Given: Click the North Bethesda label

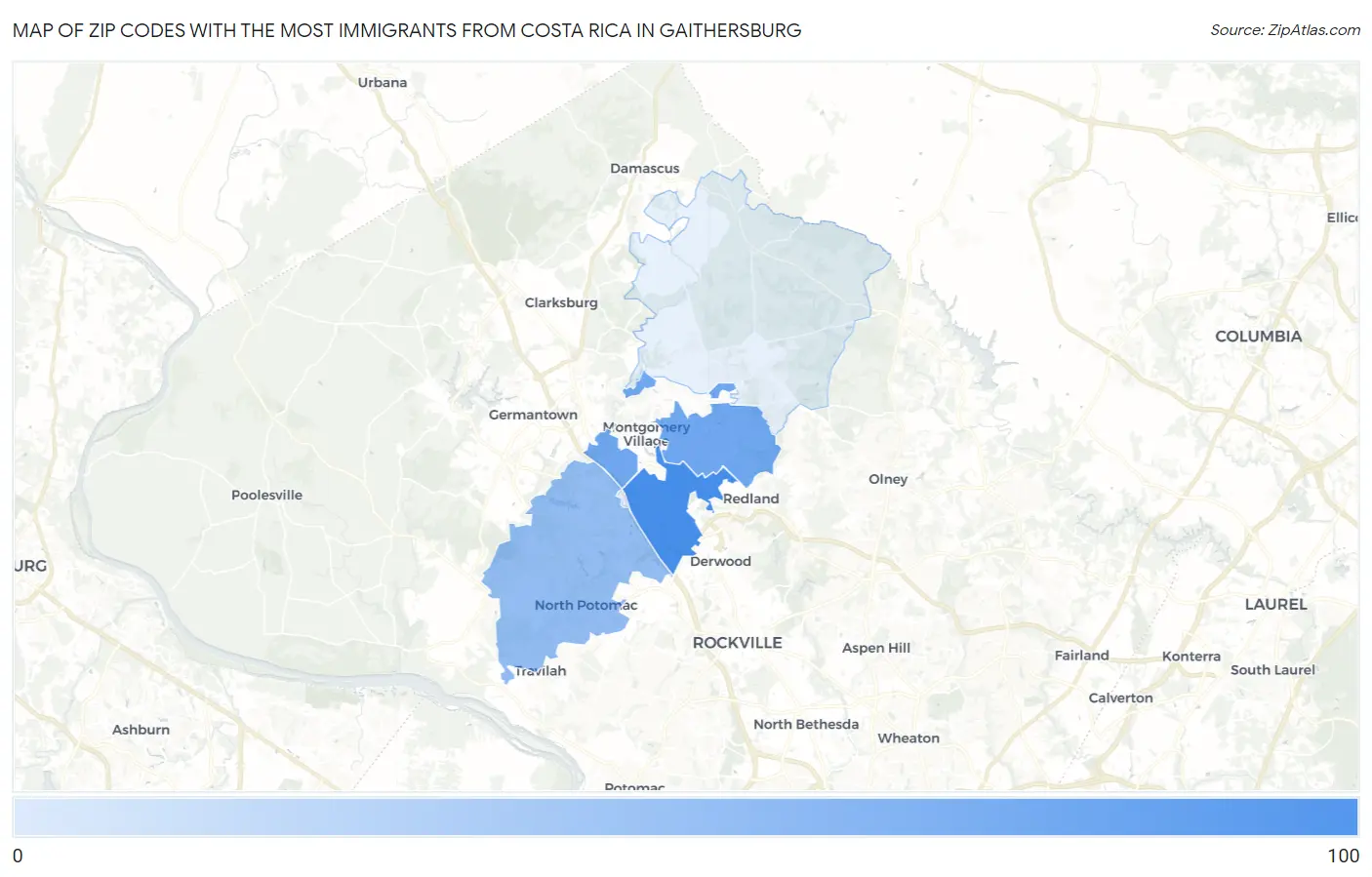Looking at the screenshot, I should coord(806,724).
